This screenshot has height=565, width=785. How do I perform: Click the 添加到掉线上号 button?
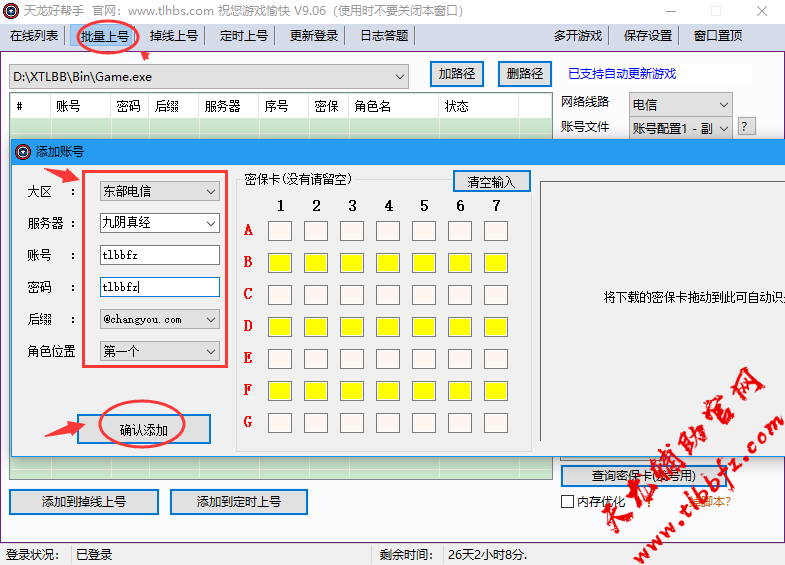tap(84, 501)
